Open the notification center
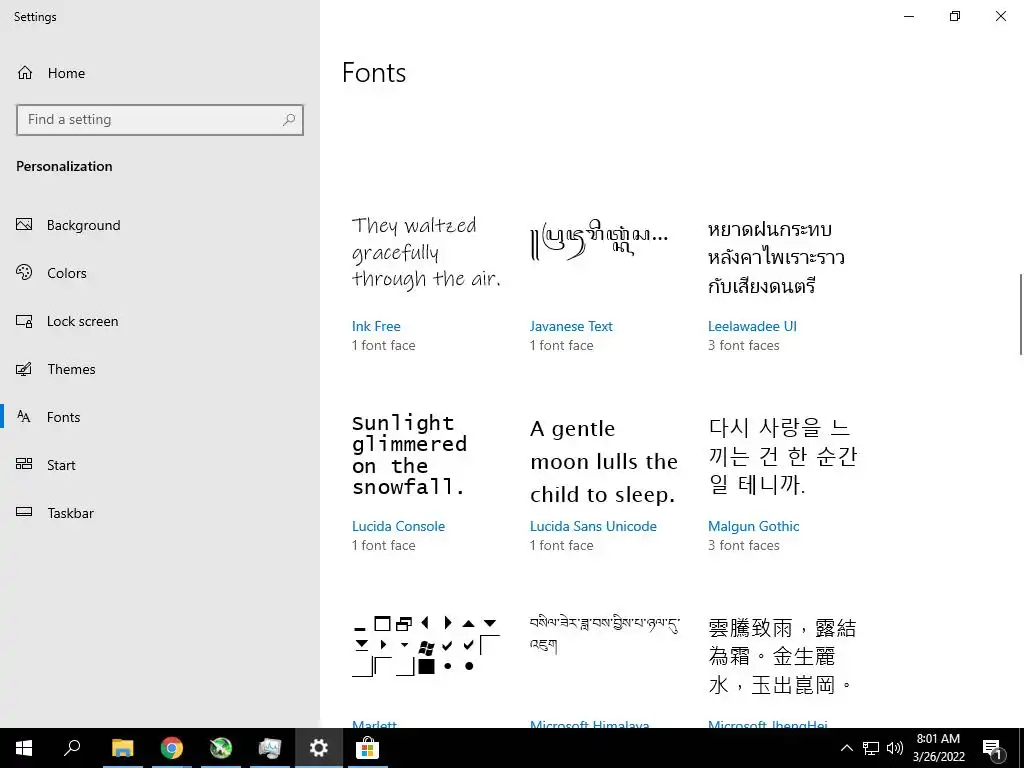The width and height of the screenshot is (1024, 768). pyautogui.click(x=993, y=748)
